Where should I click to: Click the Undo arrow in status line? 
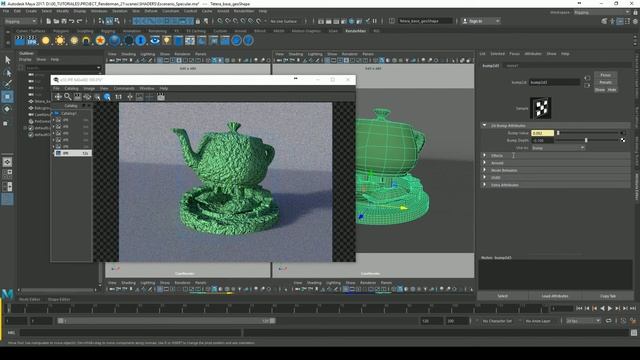tap(71, 21)
